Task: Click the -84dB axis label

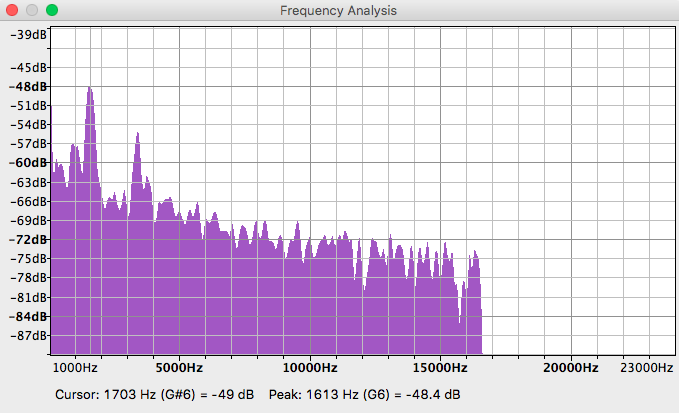Action: (28, 316)
